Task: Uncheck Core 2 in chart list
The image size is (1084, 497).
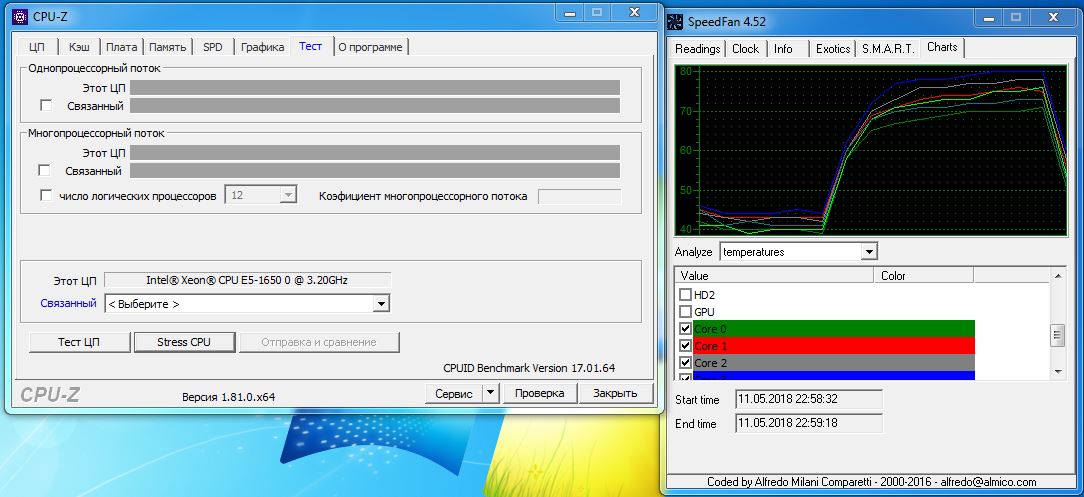Action: [x=686, y=363]
